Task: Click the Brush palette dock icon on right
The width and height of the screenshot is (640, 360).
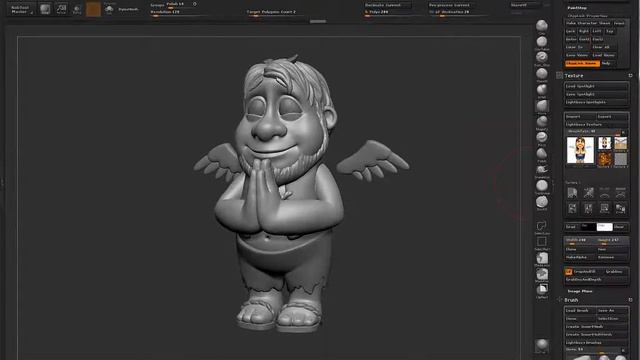Action: pos(630,300)
